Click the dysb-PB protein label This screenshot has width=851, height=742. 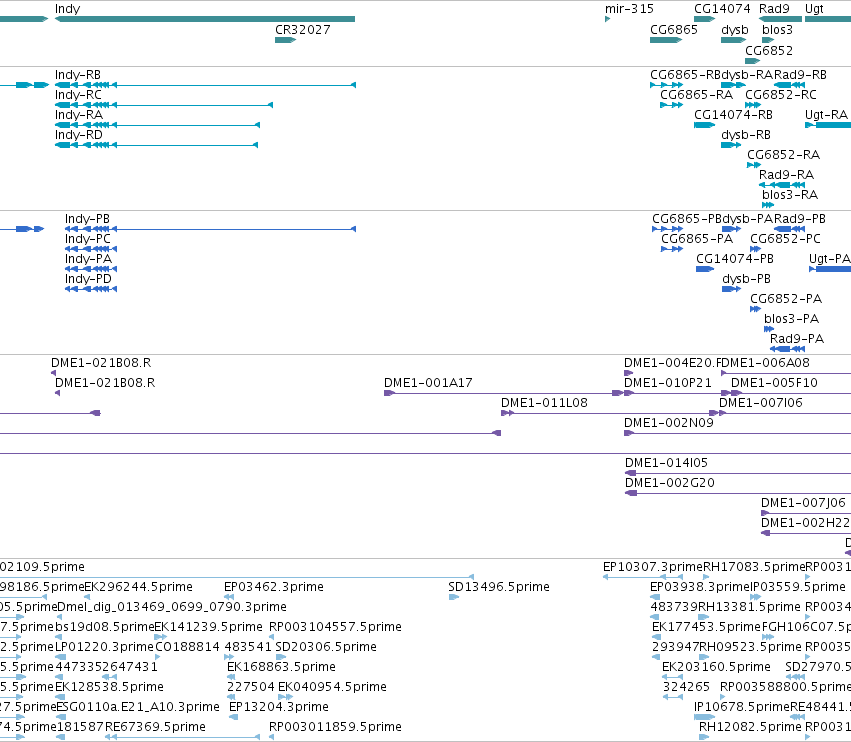click(746, 280)
